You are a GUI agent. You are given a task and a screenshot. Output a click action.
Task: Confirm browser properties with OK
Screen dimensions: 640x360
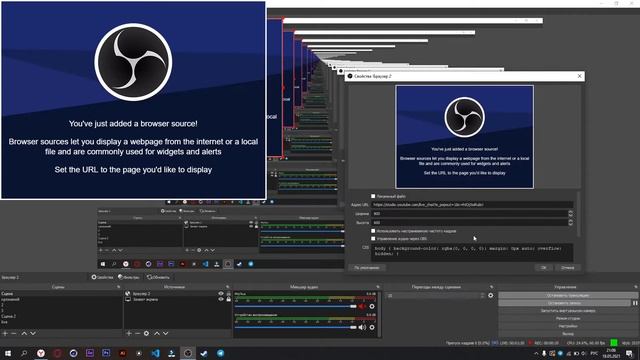(x=544, y=268)
